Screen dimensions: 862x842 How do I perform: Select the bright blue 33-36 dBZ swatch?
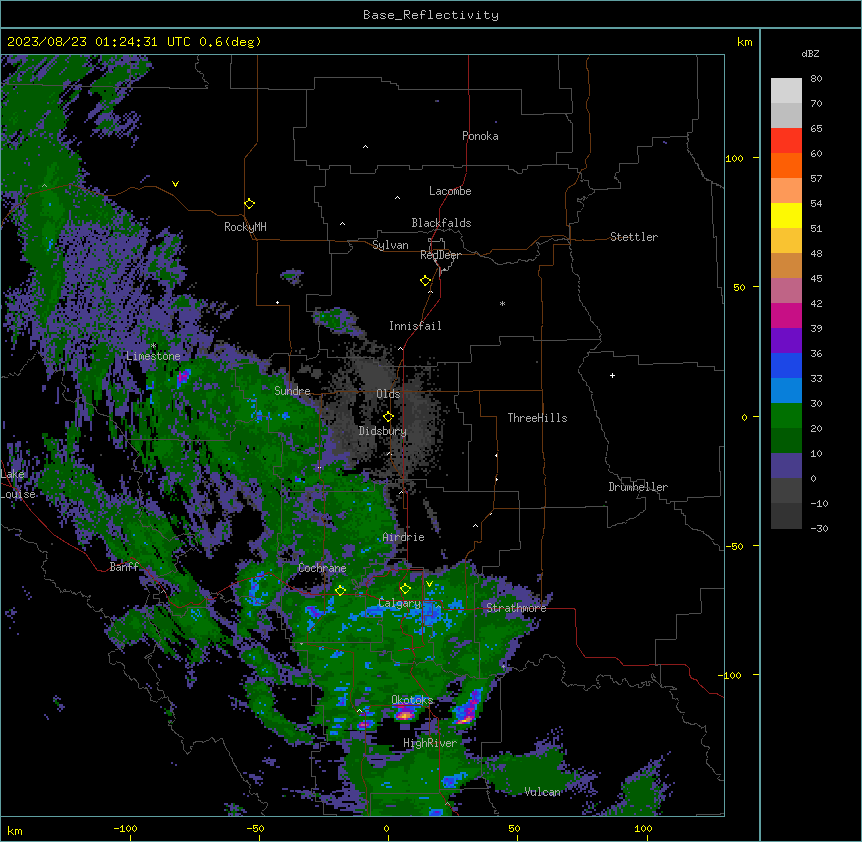(786, 365)
